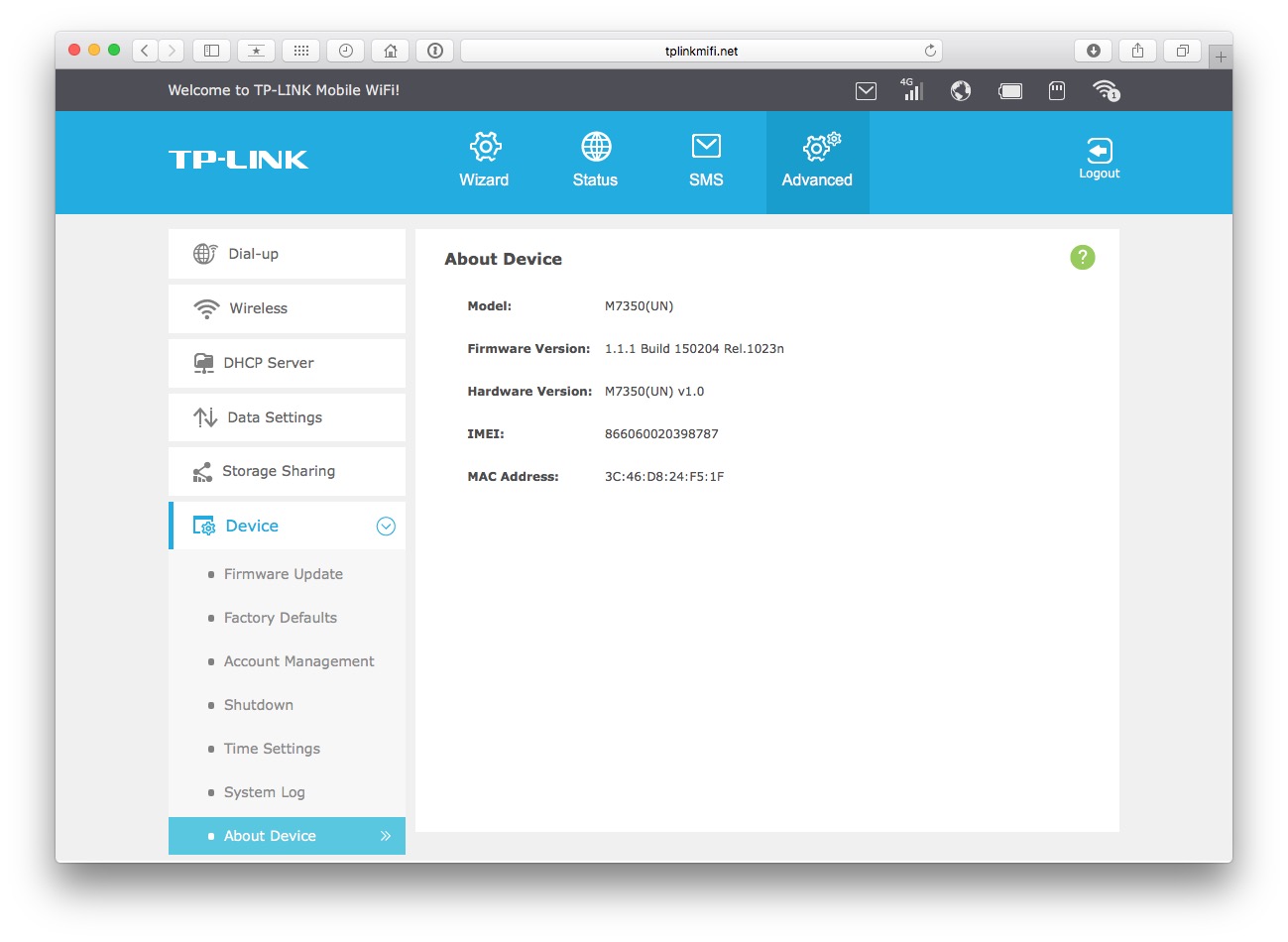Open Safari history clock button
This screenshot has width=1288, height=942.
tap(346, 51)
